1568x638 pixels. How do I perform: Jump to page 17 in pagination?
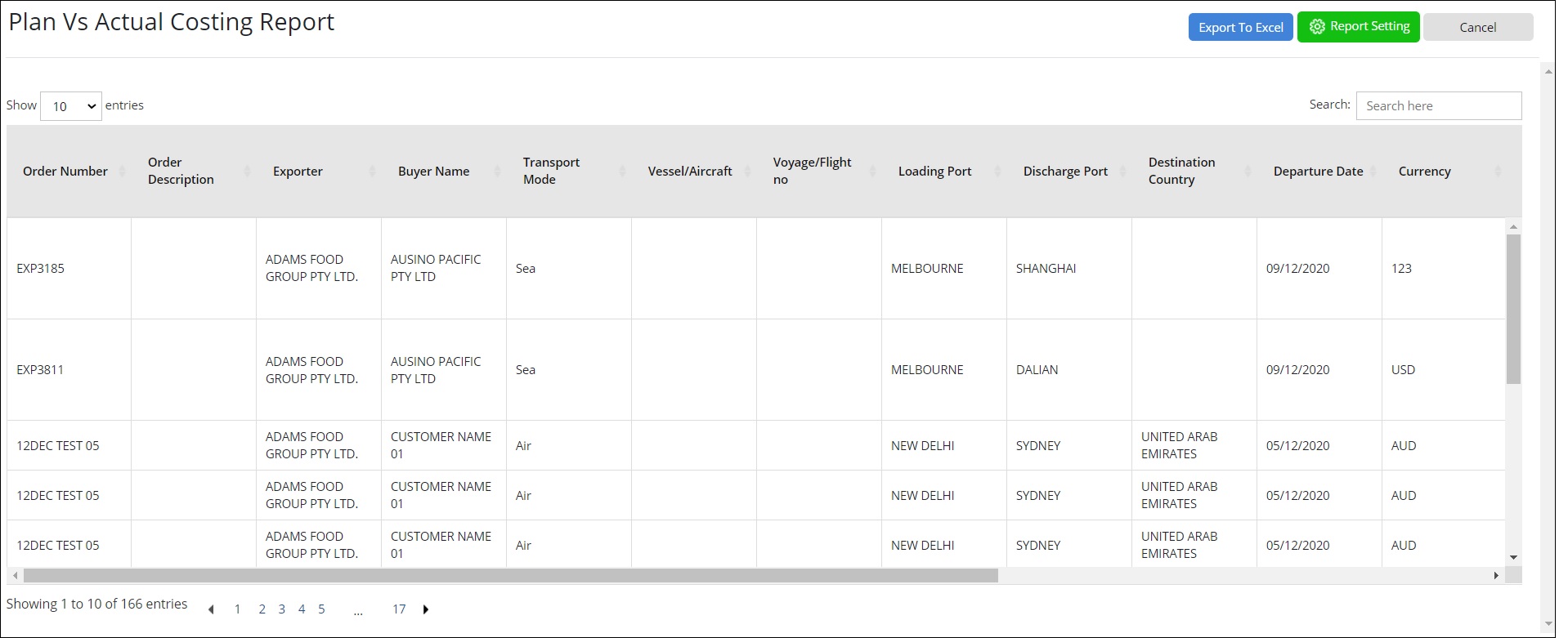click(399, 609)
